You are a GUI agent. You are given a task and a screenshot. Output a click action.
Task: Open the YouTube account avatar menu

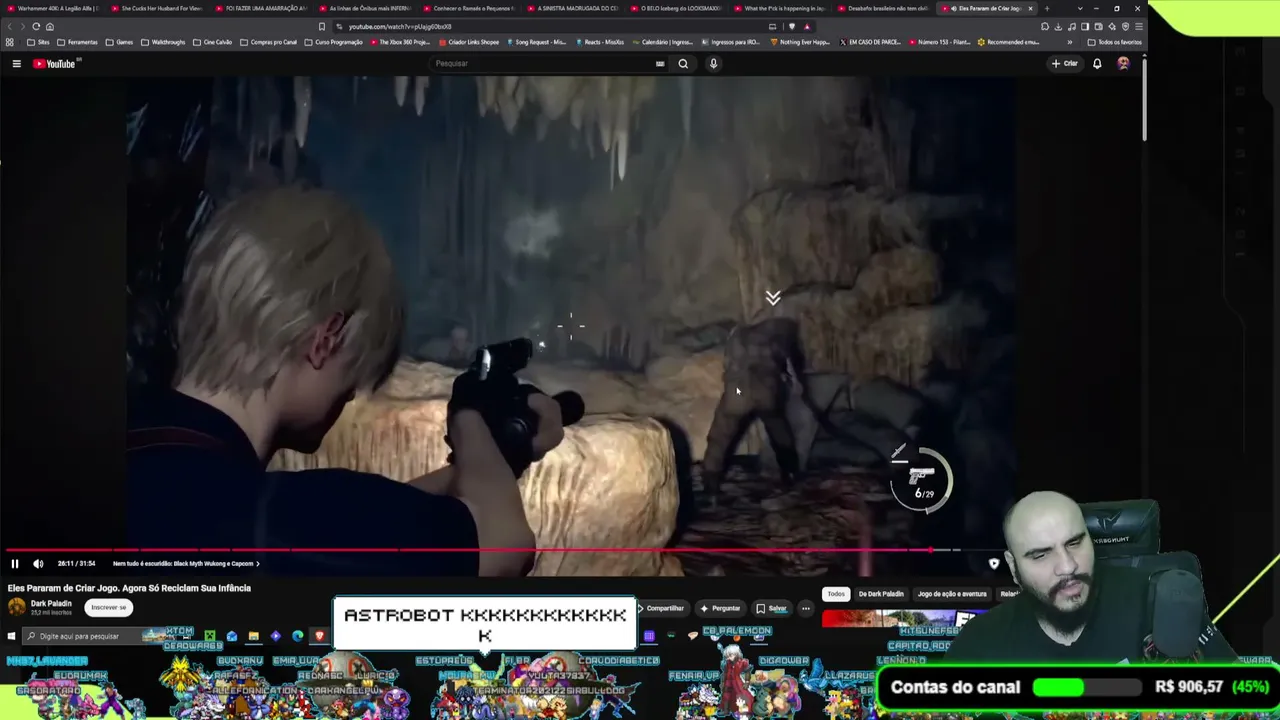[x=1123, y=64]
